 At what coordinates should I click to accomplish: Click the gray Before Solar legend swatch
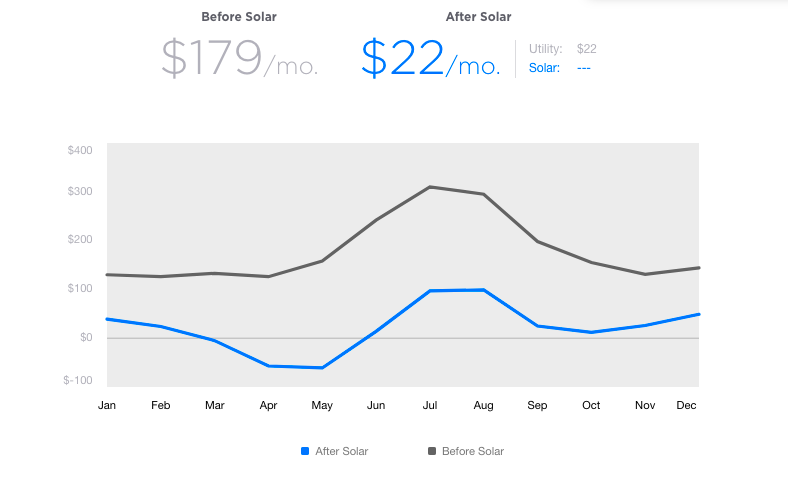tap(432, 451)
